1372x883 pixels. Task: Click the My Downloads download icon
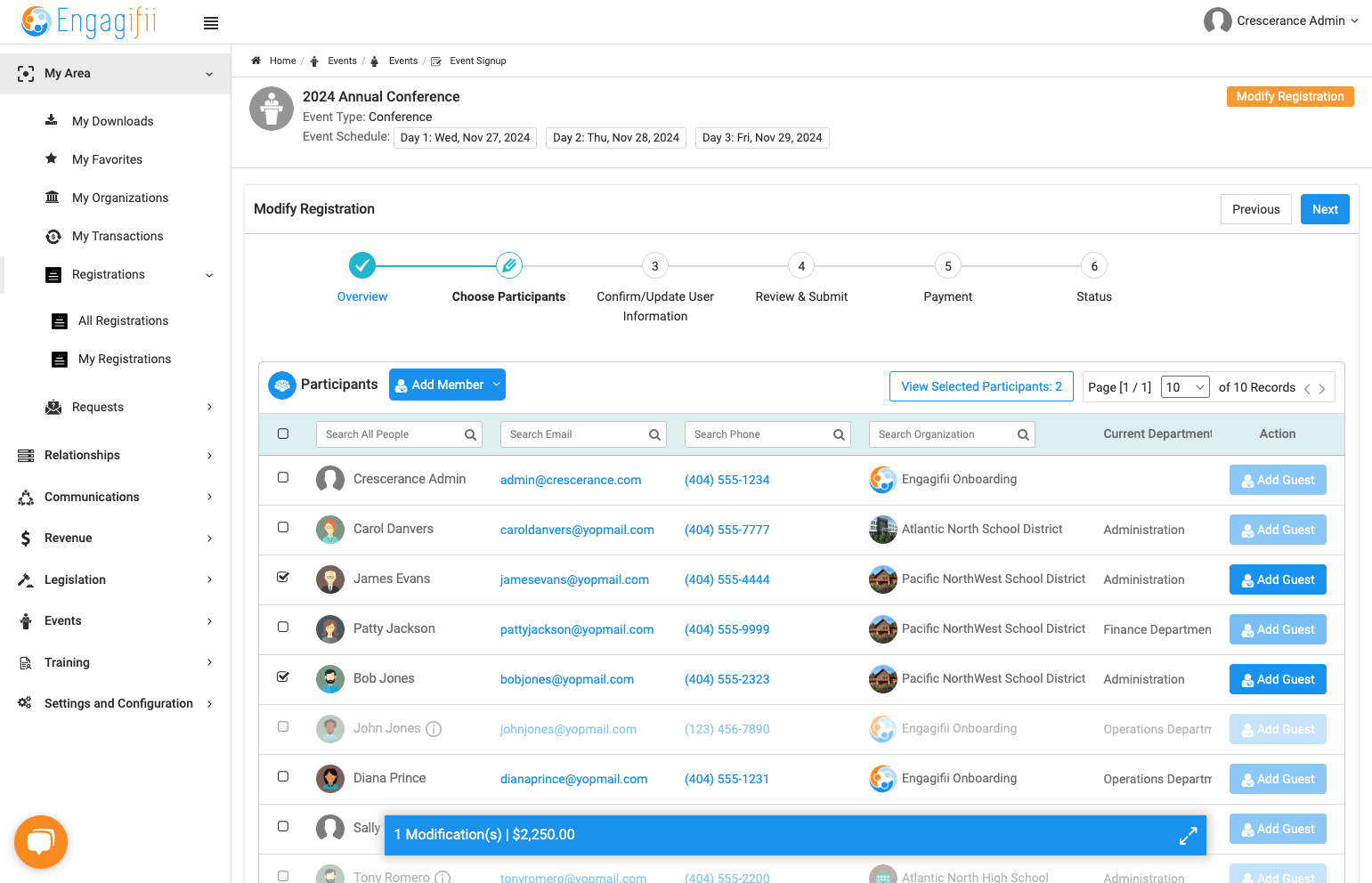click(52, 120)
